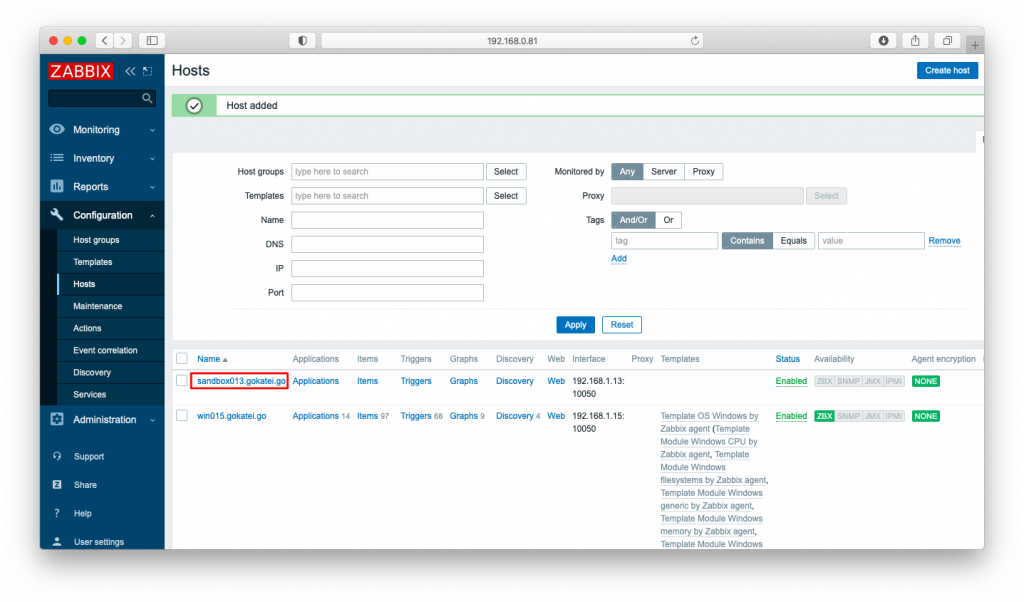This screenshot has height=602, width=1024.
Task: Collapse the Configuration menu chevron
Action: pyautogui.click(x=152, y=215)
